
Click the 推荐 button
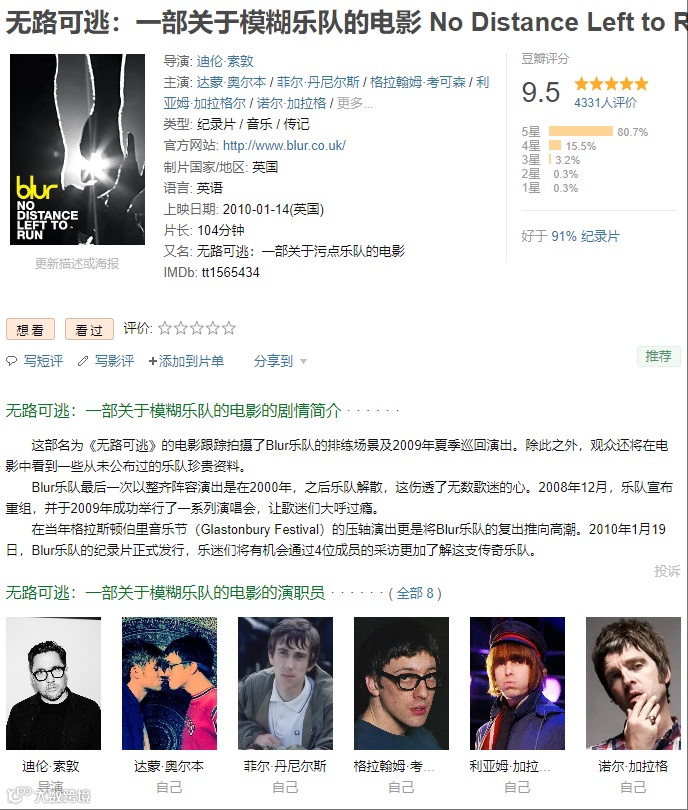pyautogui.click(x=659, y=356)
